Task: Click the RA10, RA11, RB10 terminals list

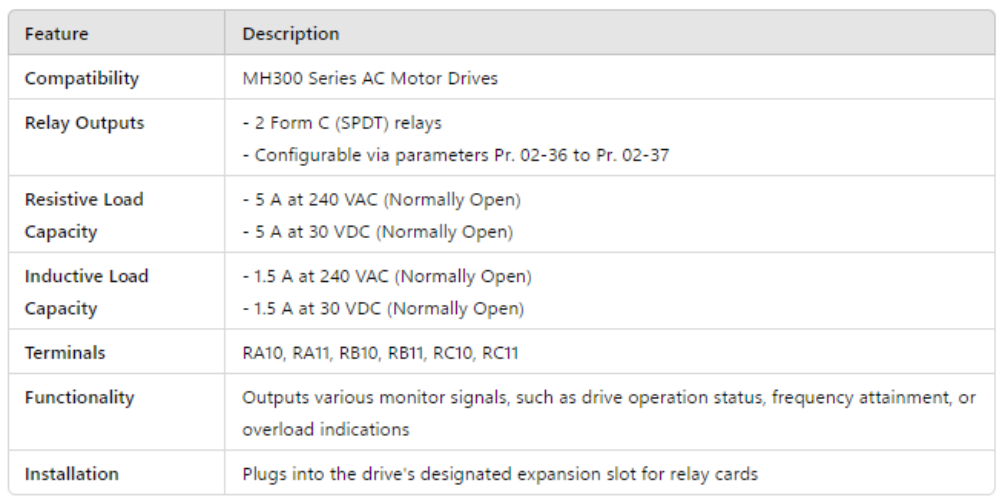Action: click(380, 353)
